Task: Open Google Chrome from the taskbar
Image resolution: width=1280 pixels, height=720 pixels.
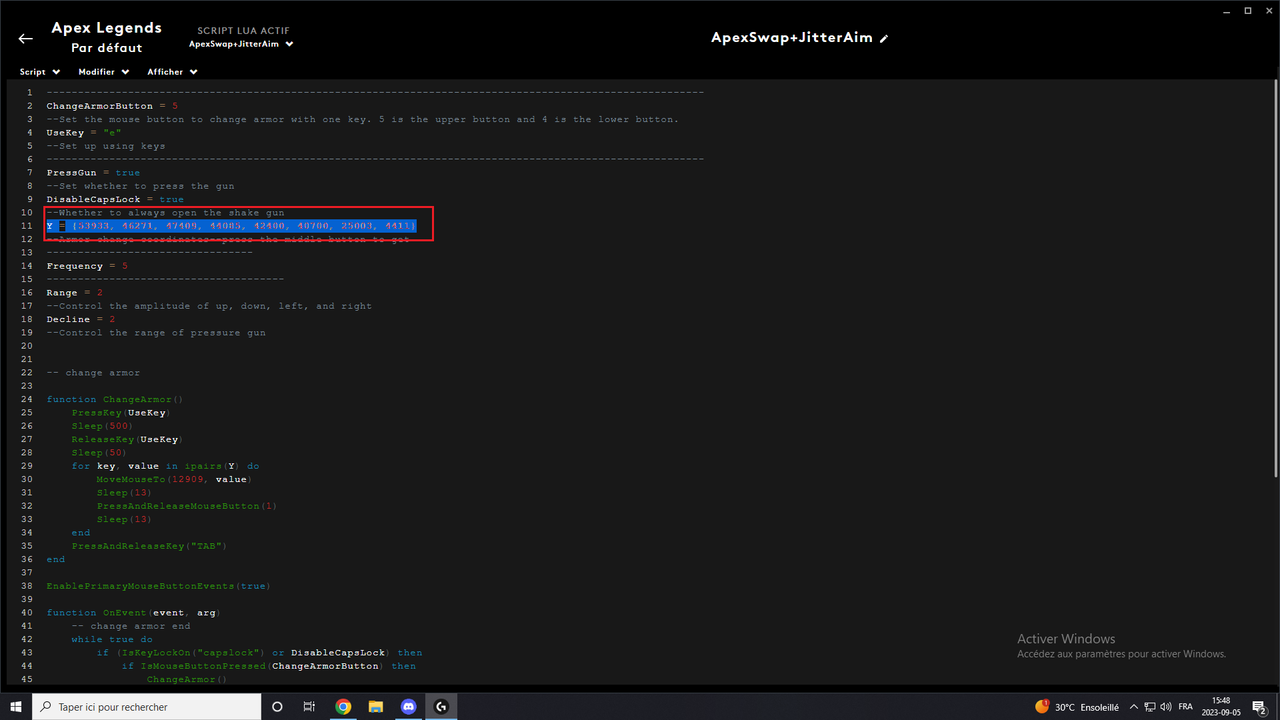Action: [343, 706]
